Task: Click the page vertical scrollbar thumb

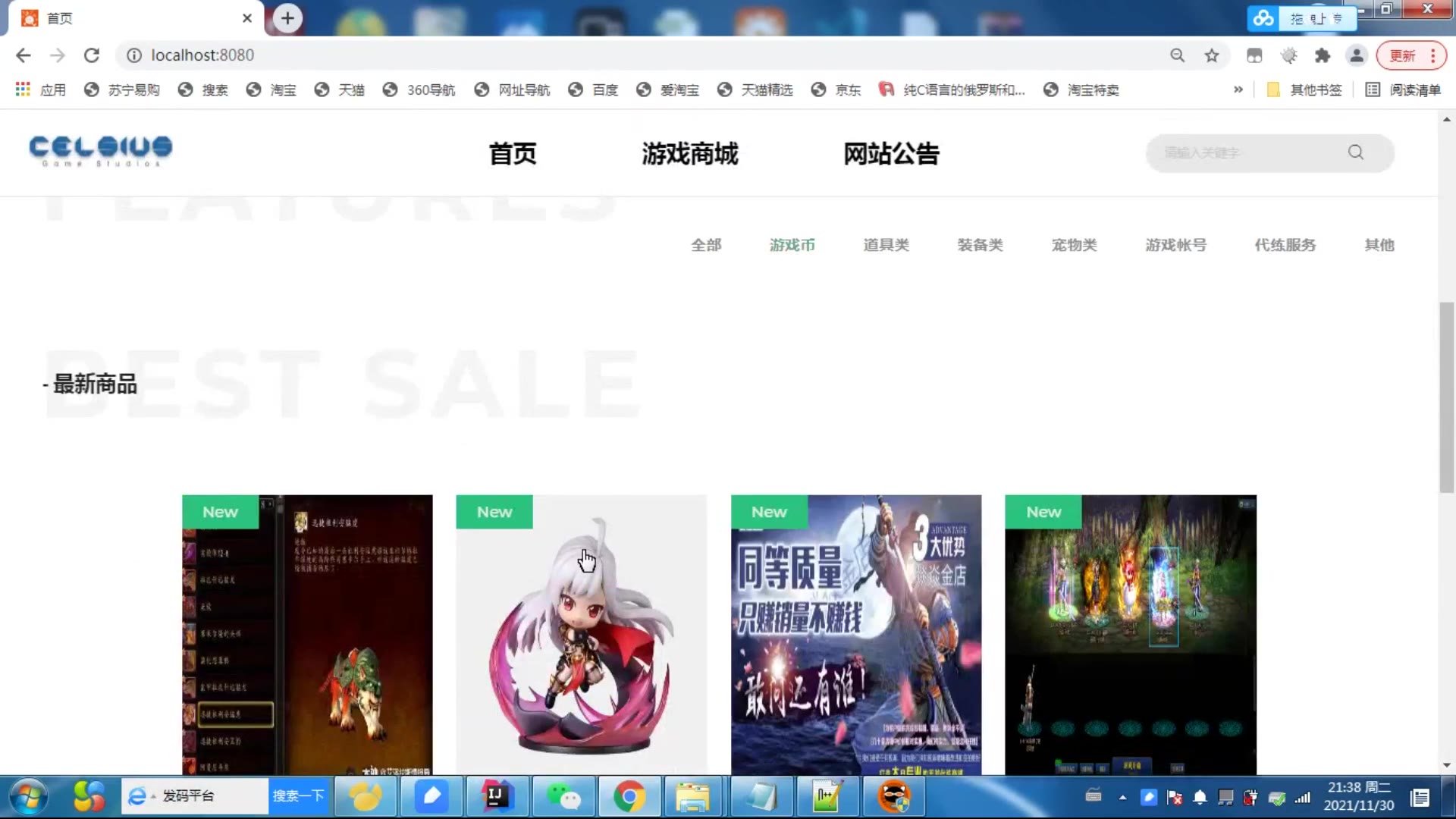Action: (x=1446, y=397)
